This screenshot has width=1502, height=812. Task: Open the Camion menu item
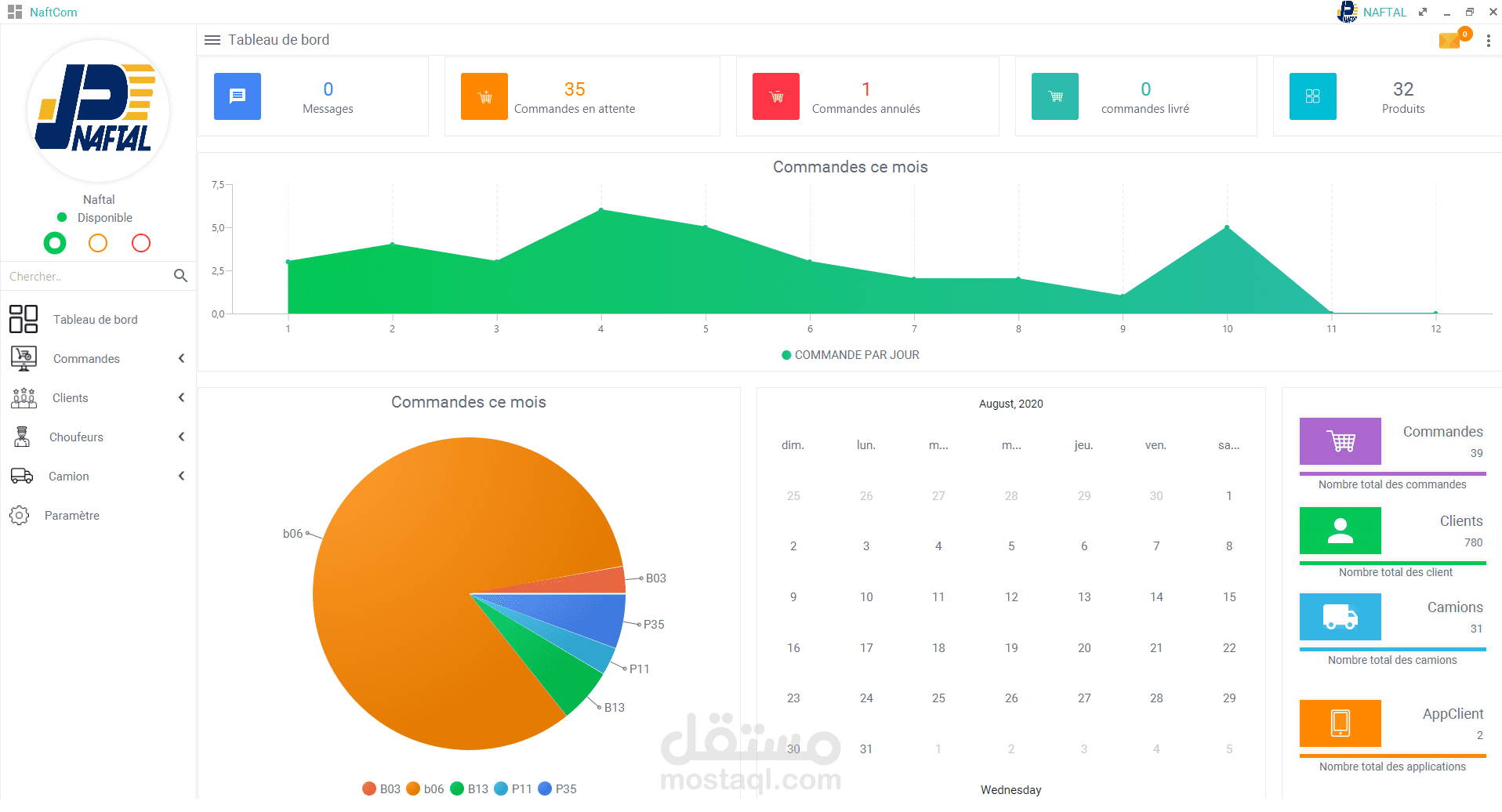point(98,476)
